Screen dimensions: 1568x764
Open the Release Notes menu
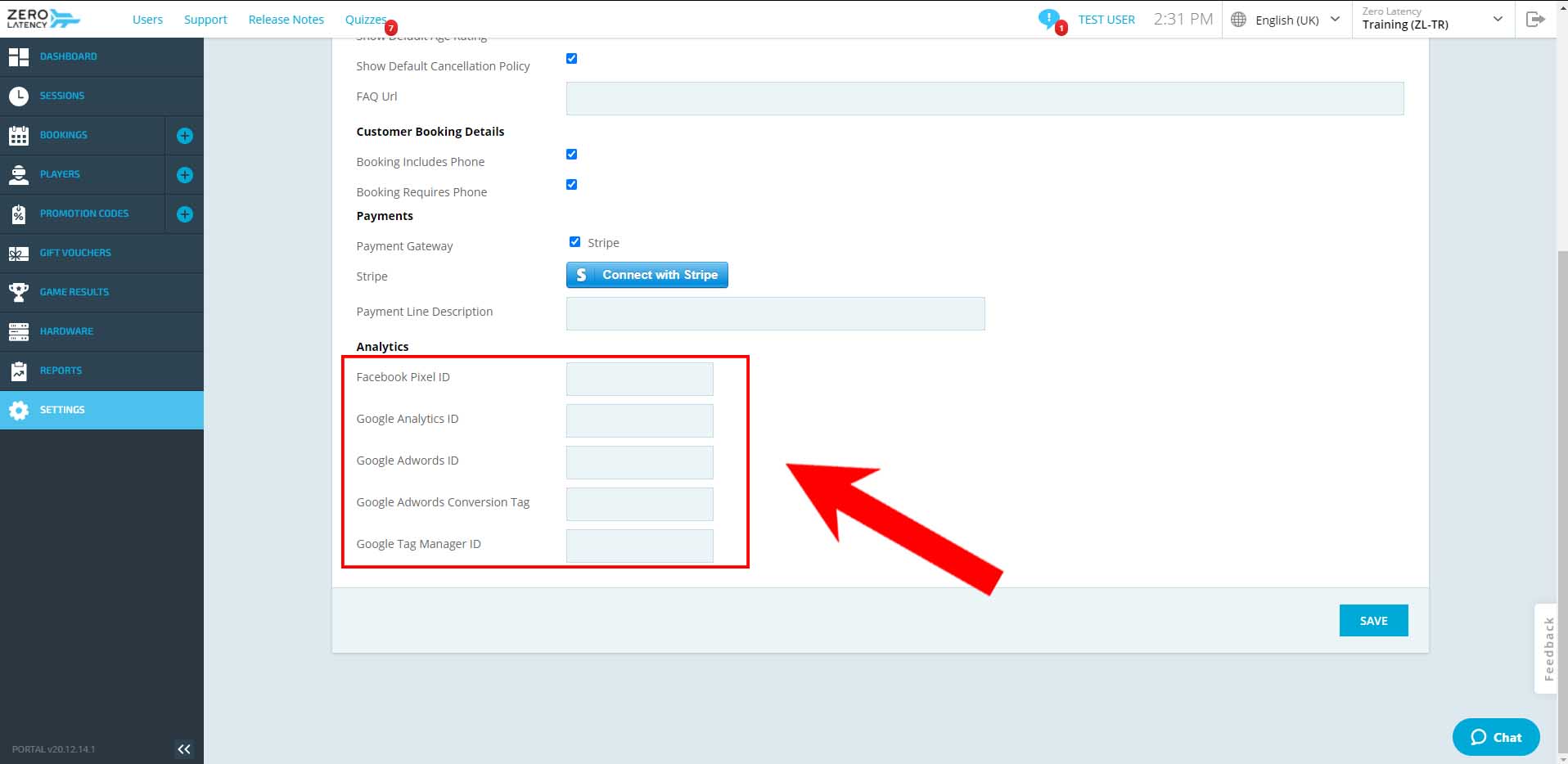286,20
